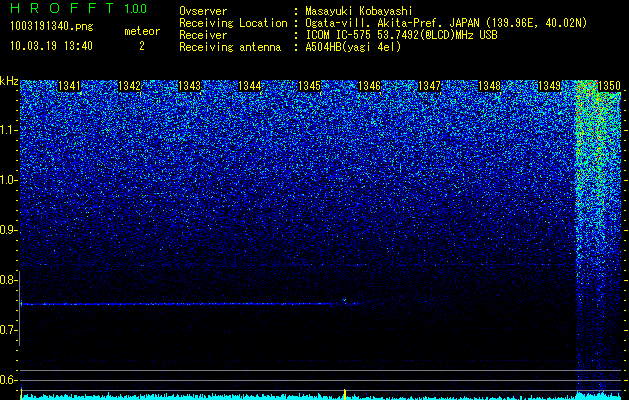Click the meteor count value 2

(142, 46)
